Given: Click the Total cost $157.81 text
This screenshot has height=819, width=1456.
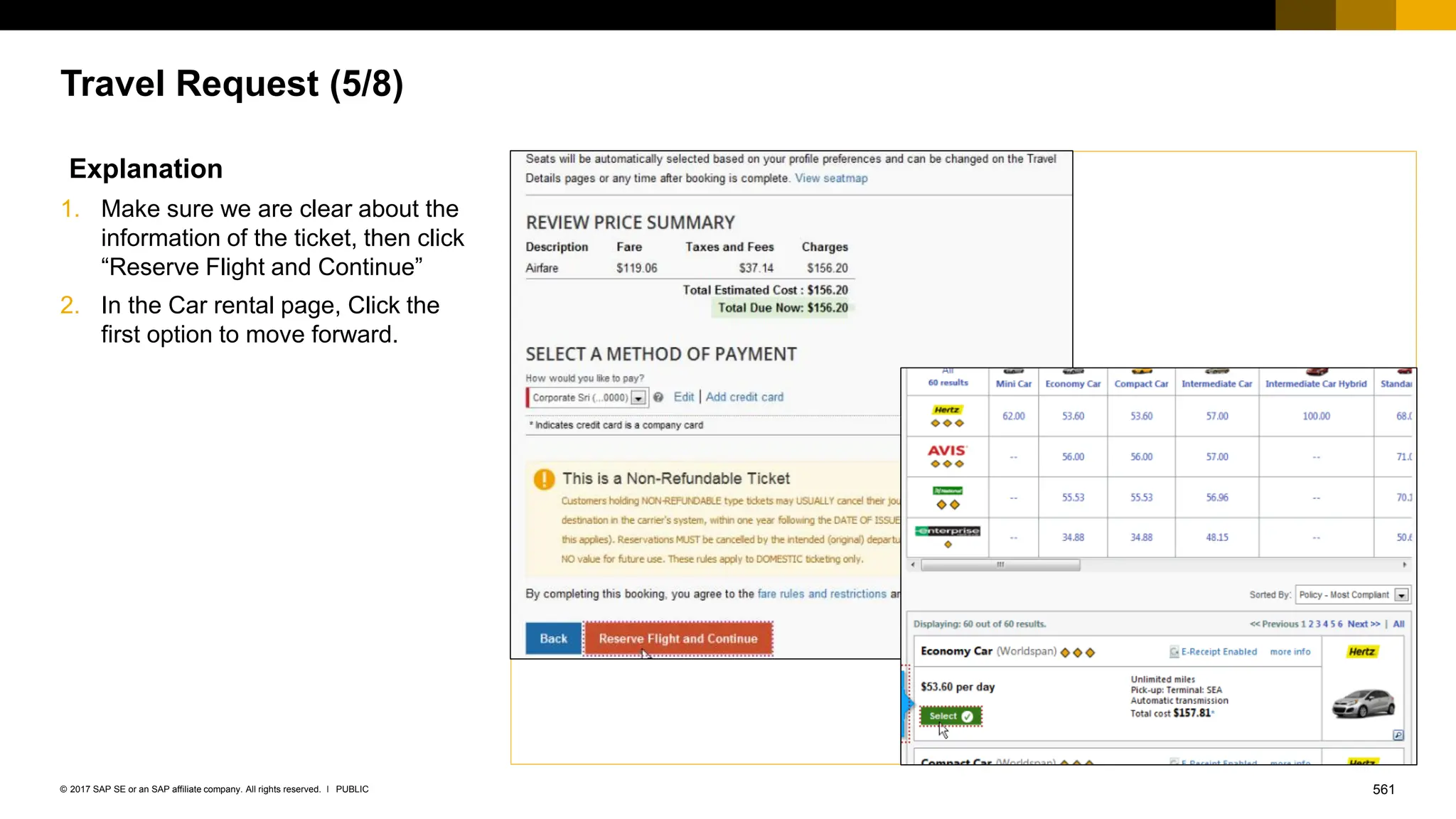Looking at the screenshot, I should pos(1171,713).
